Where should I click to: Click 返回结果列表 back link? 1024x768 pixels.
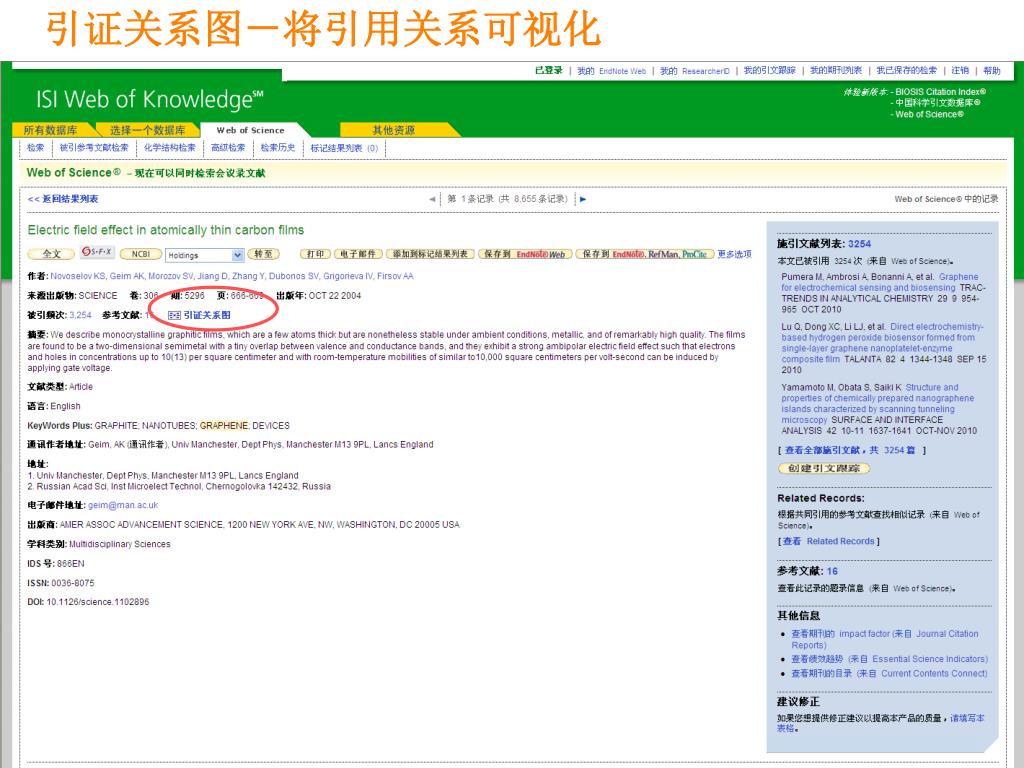pos(63,199)
